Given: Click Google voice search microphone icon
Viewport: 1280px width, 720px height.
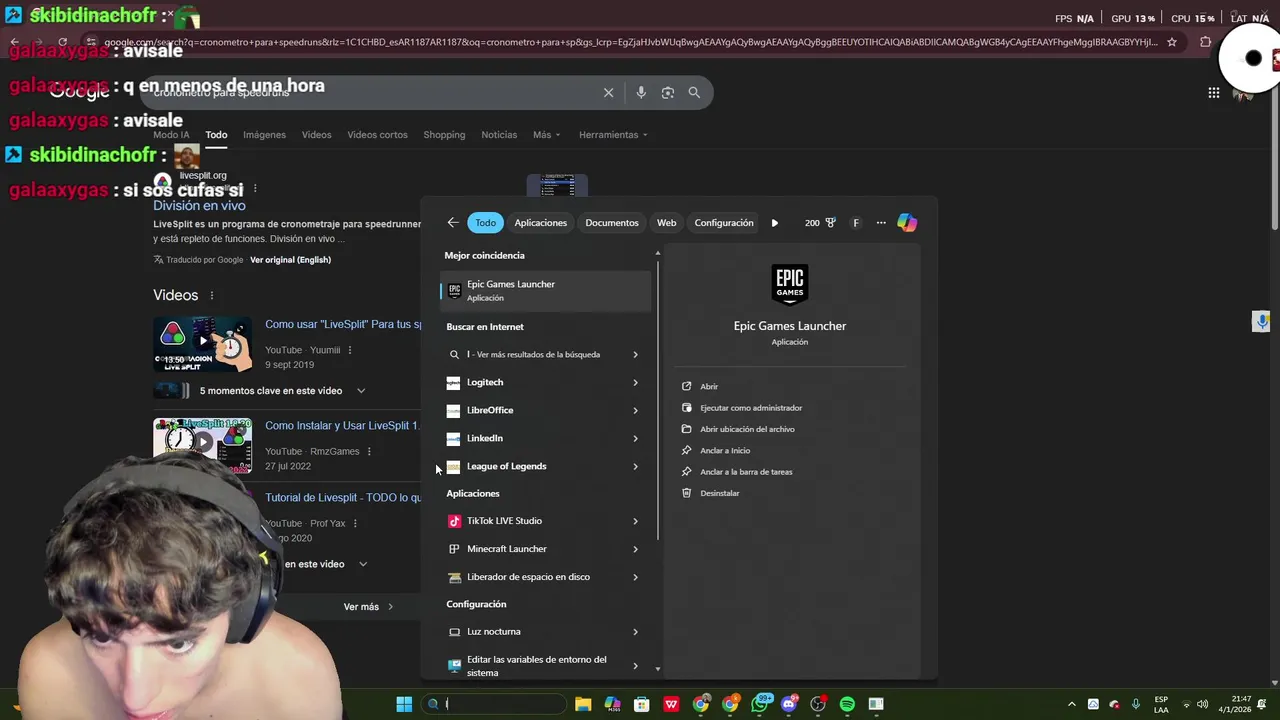Looking at the screenshot, I should pyautogui.click(x=641, y=92).
